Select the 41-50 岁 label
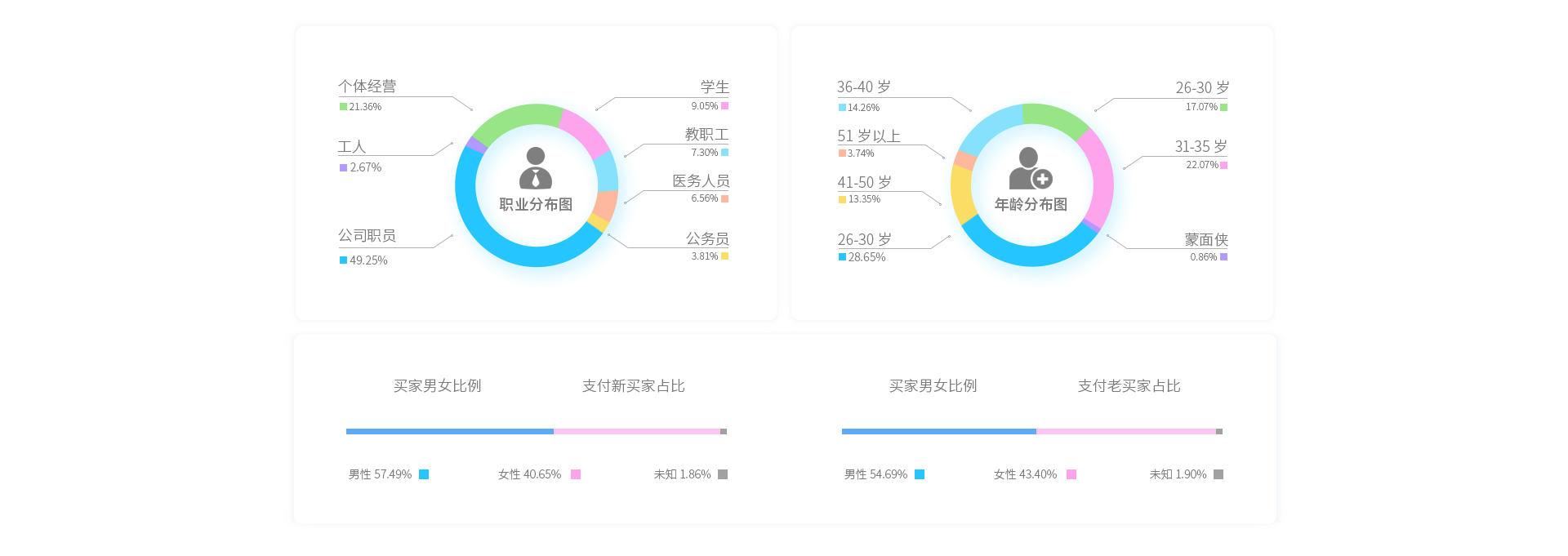The width and height of the screenshot is (1568, 556). pyautogui.click(x=864, y=182)
